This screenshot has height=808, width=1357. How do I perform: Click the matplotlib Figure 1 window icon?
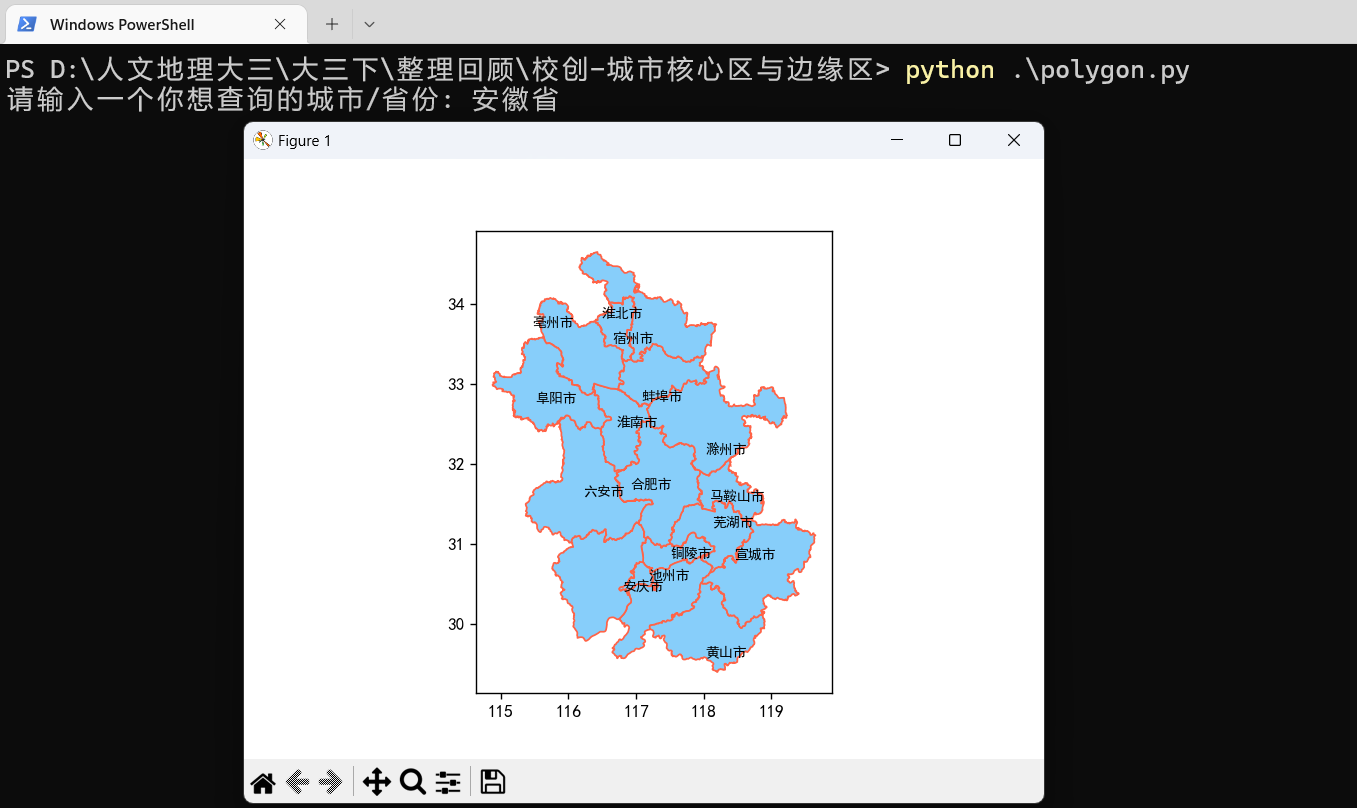point(262,141)
